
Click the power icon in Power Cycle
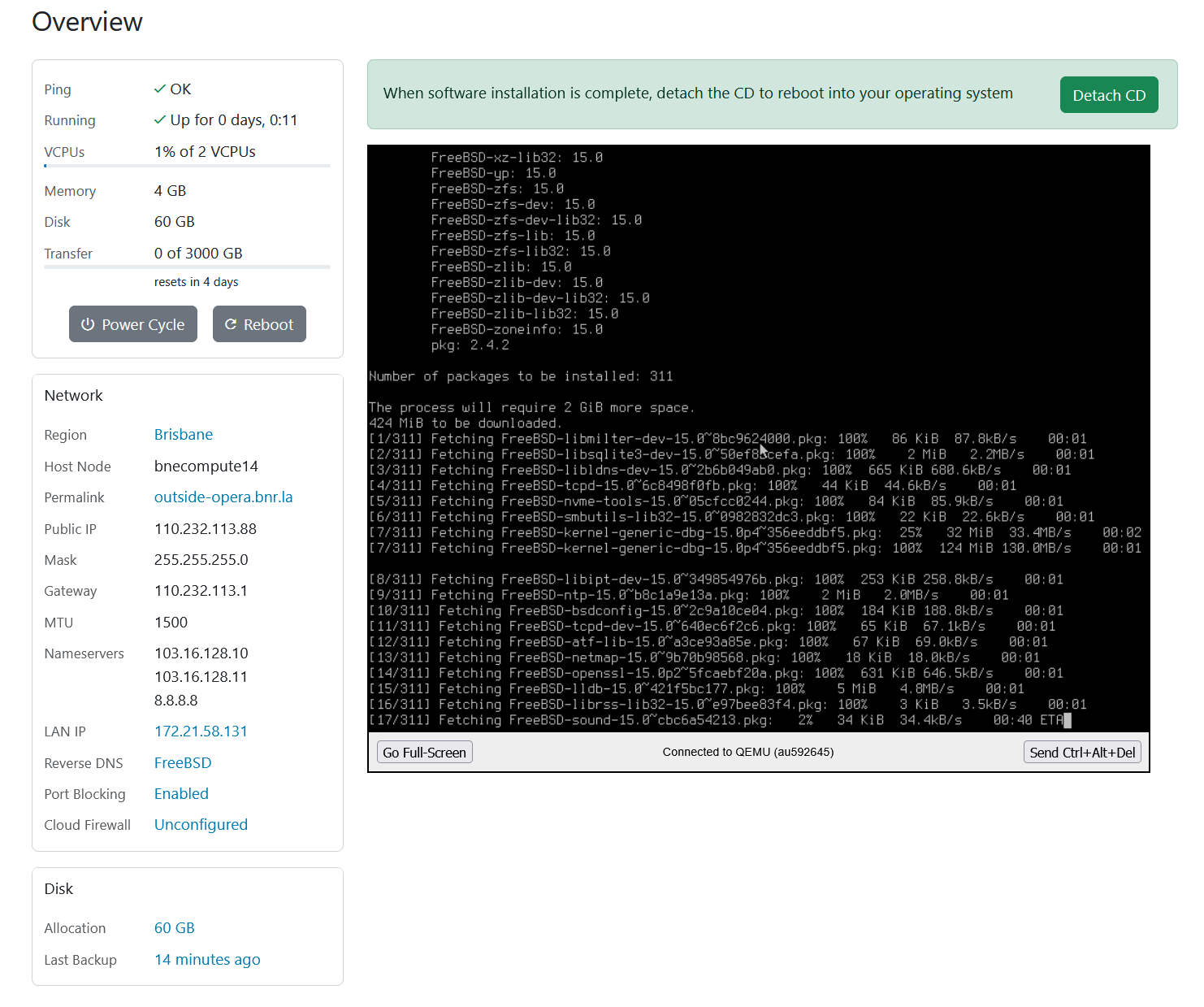(88, 324)
